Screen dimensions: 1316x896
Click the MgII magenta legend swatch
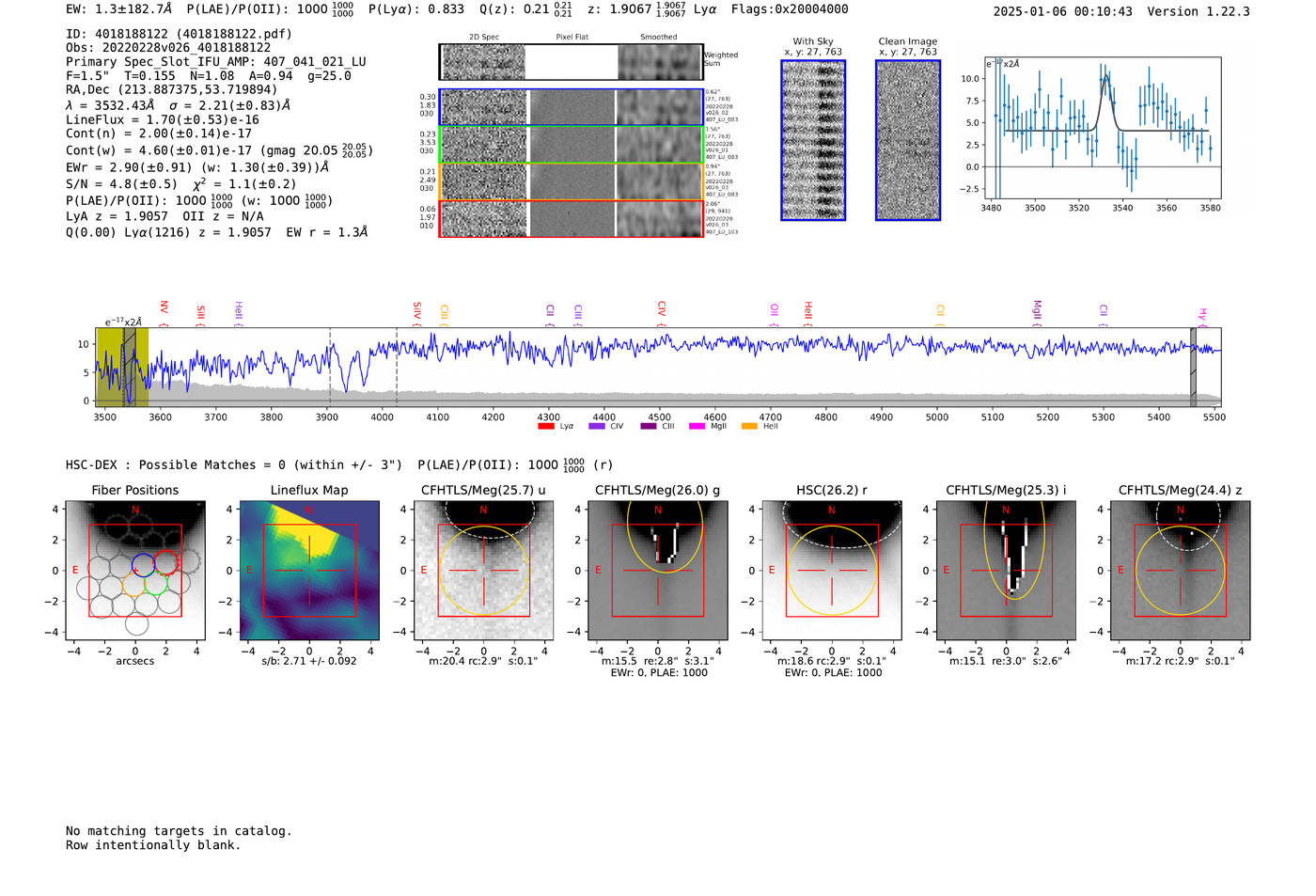(697, 426)
